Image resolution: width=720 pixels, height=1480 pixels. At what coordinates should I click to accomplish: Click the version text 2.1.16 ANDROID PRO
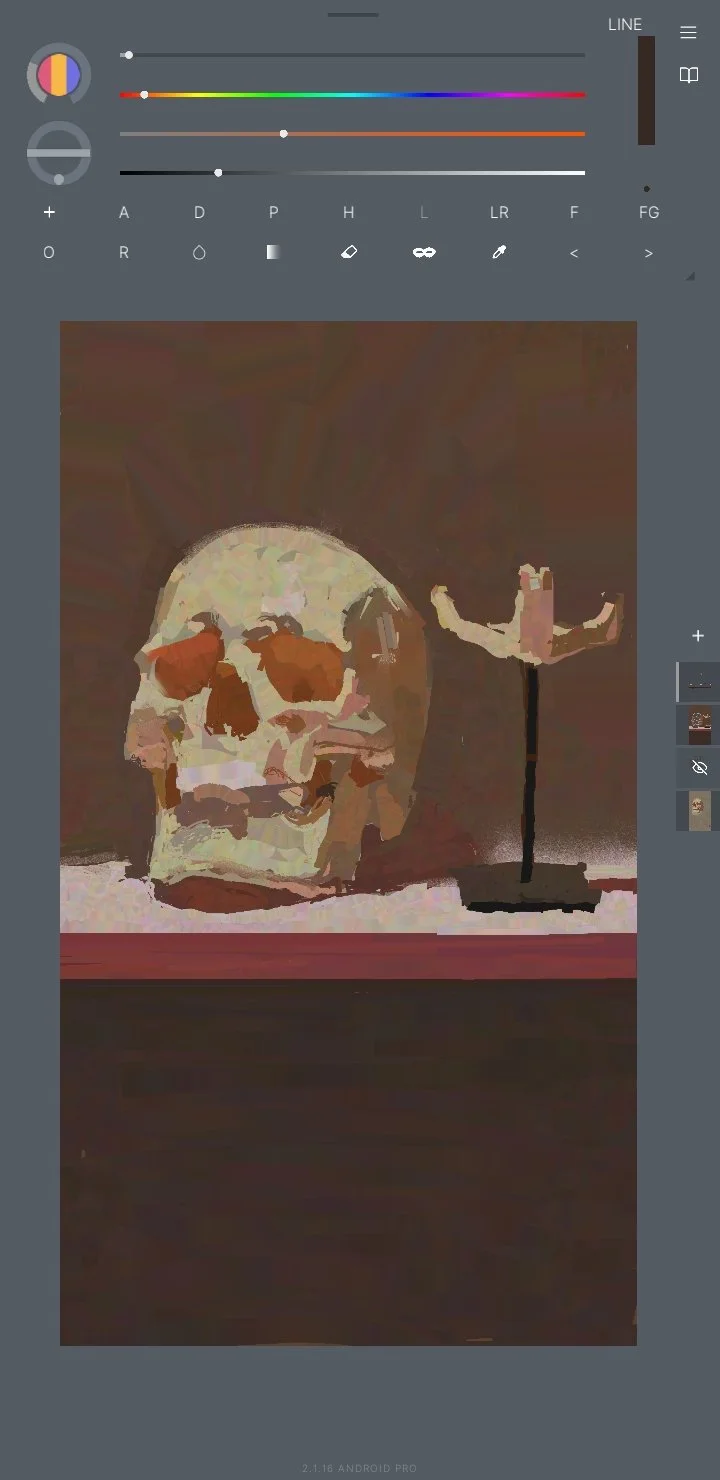coord(360,1468)
